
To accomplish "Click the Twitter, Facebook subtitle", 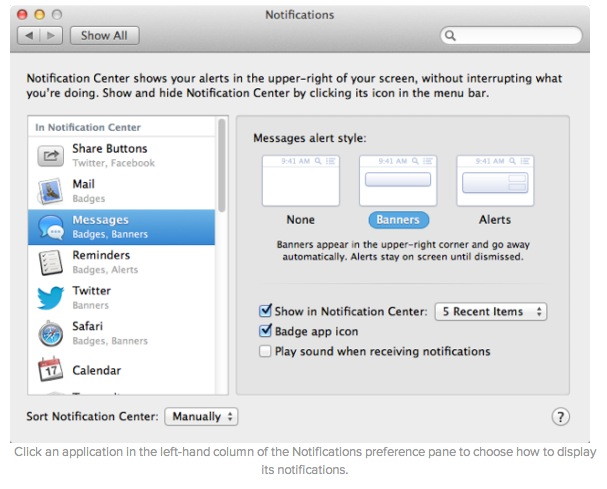I will [114, 163].
